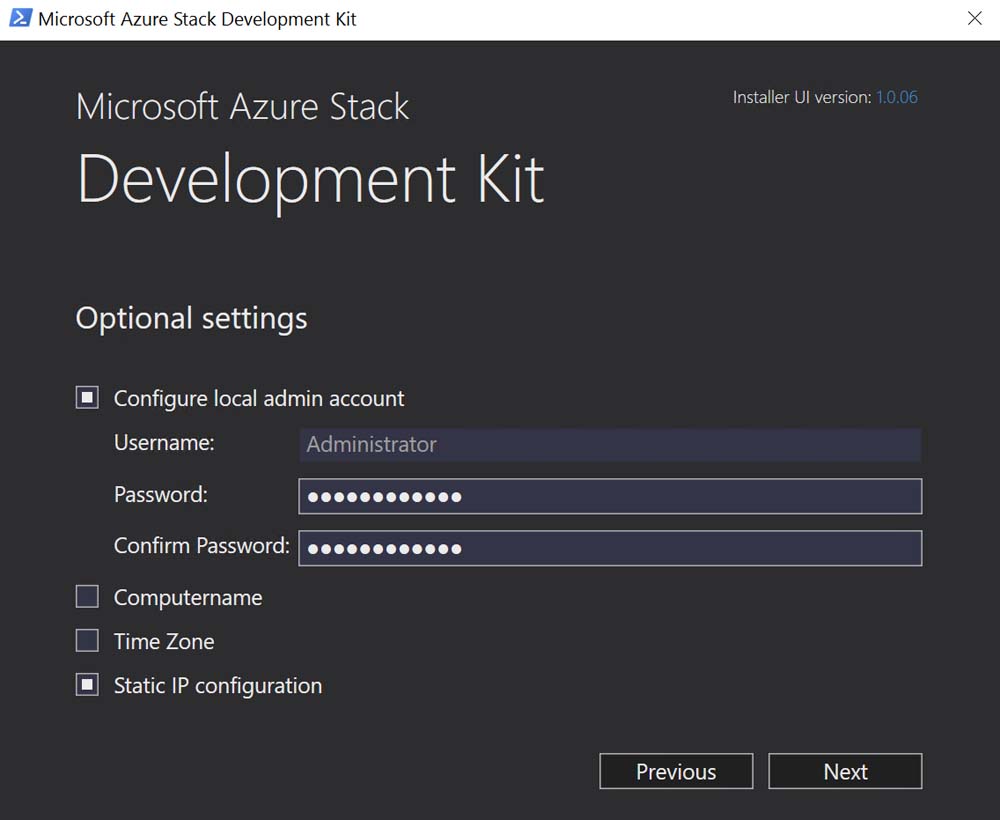This screenshot has height=820, width=1000.
Task: Close the Azure Stack installer window
Action: [974, 19]
